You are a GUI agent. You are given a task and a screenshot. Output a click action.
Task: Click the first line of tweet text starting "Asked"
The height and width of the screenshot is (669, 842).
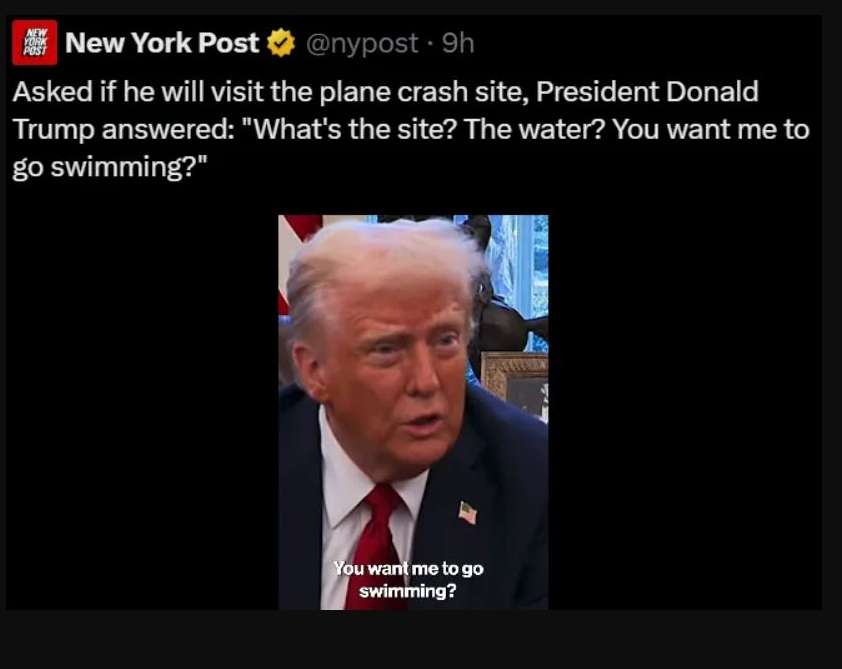point(385,92)
